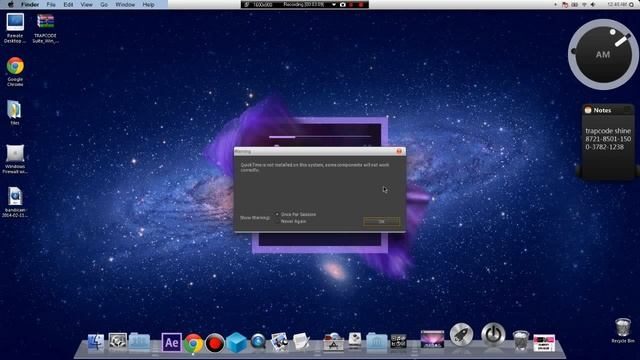Open the Apple menu

point(11,4)
